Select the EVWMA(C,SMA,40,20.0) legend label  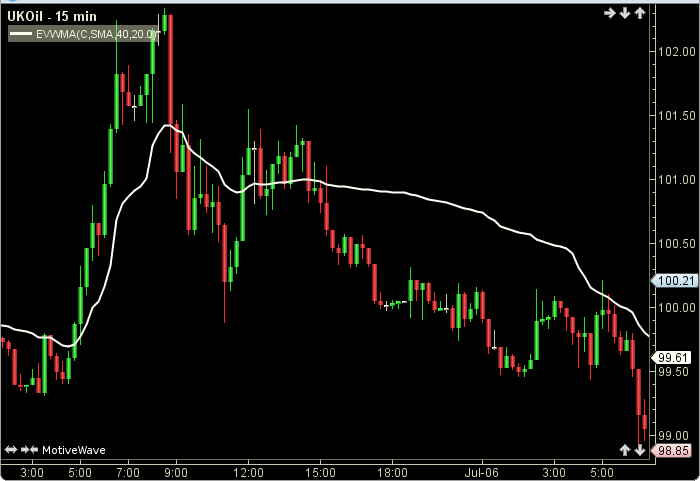tap(83, 34)
